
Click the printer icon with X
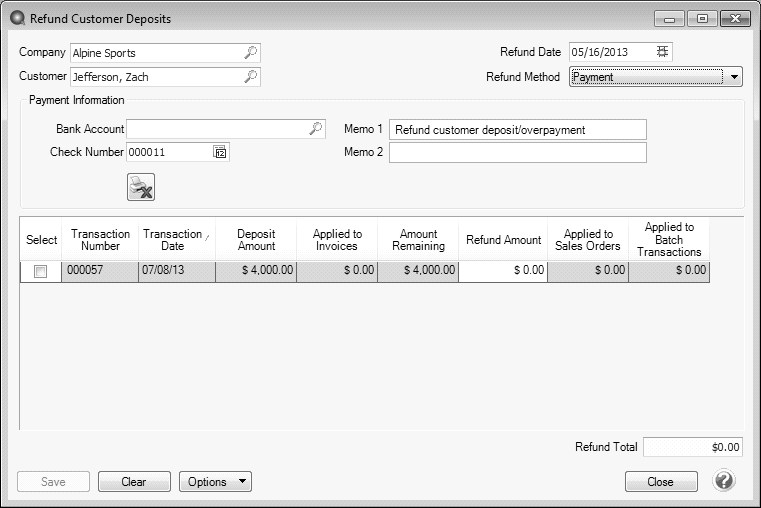[141, 187]
